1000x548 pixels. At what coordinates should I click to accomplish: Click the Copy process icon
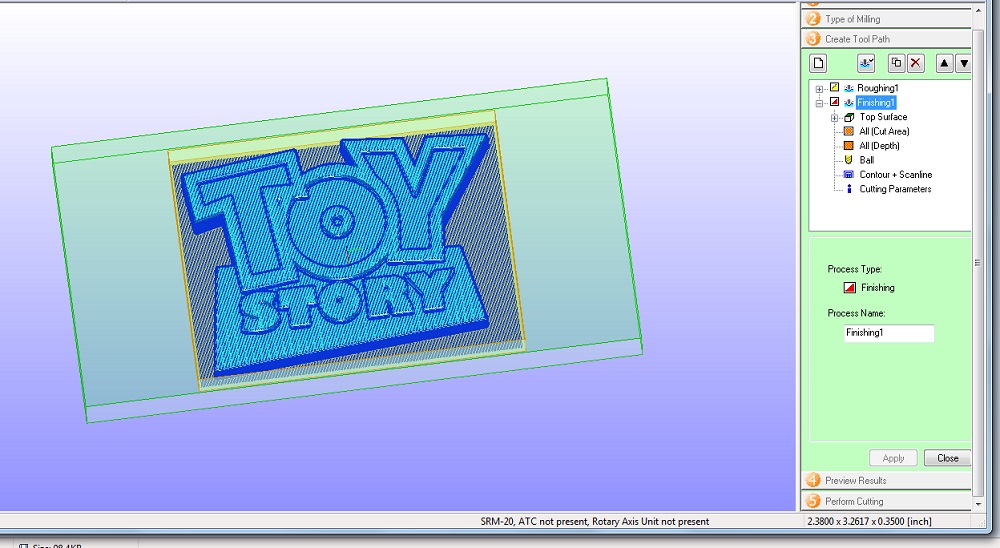896,63
